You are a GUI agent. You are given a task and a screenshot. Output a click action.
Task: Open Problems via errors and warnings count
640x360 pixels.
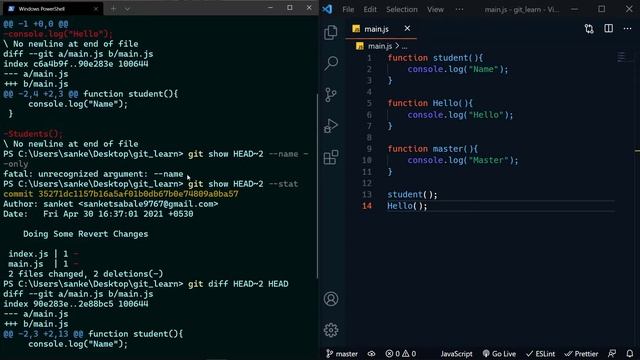tap(400, 354)
